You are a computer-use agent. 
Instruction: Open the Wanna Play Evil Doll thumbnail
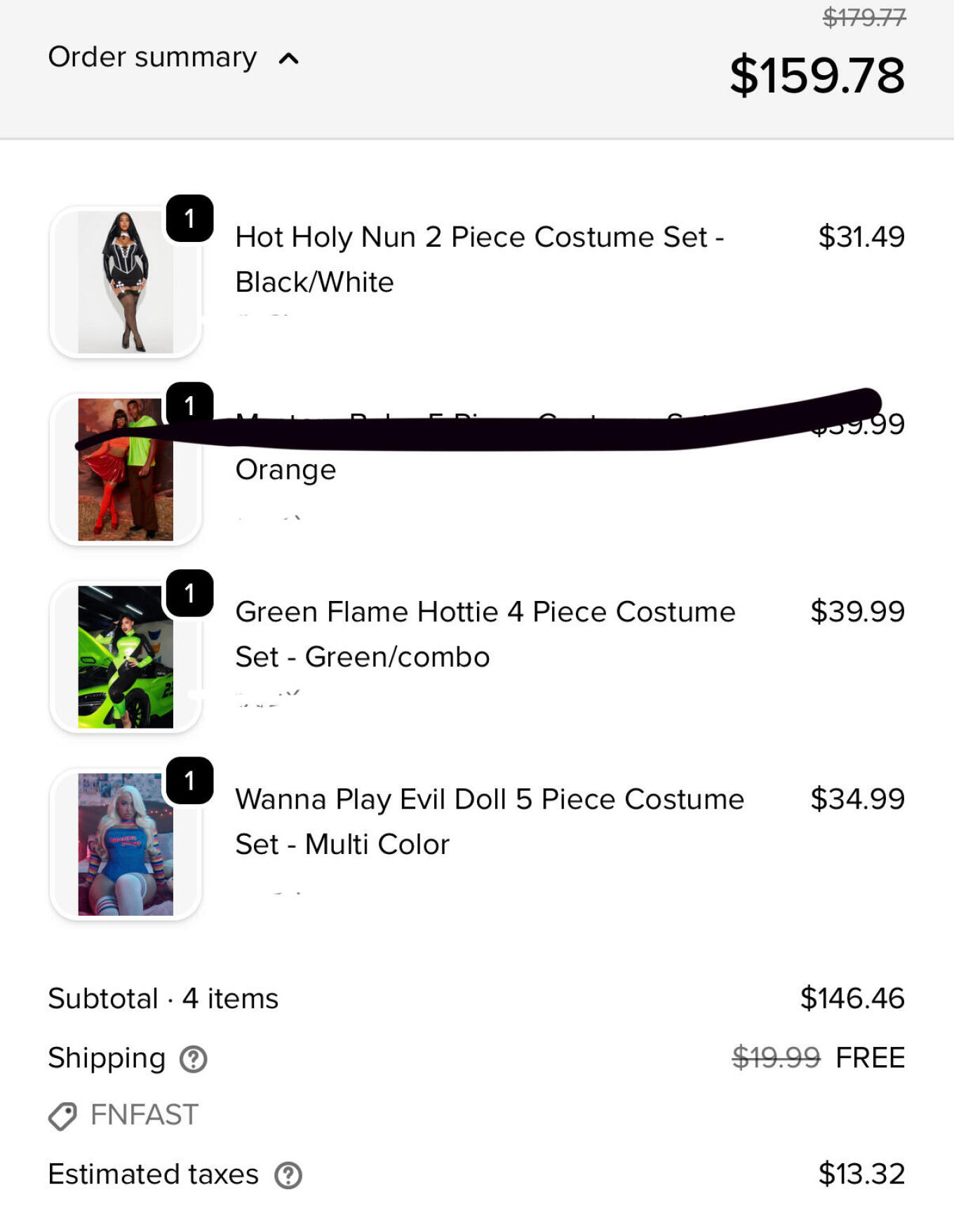(126, 844)
